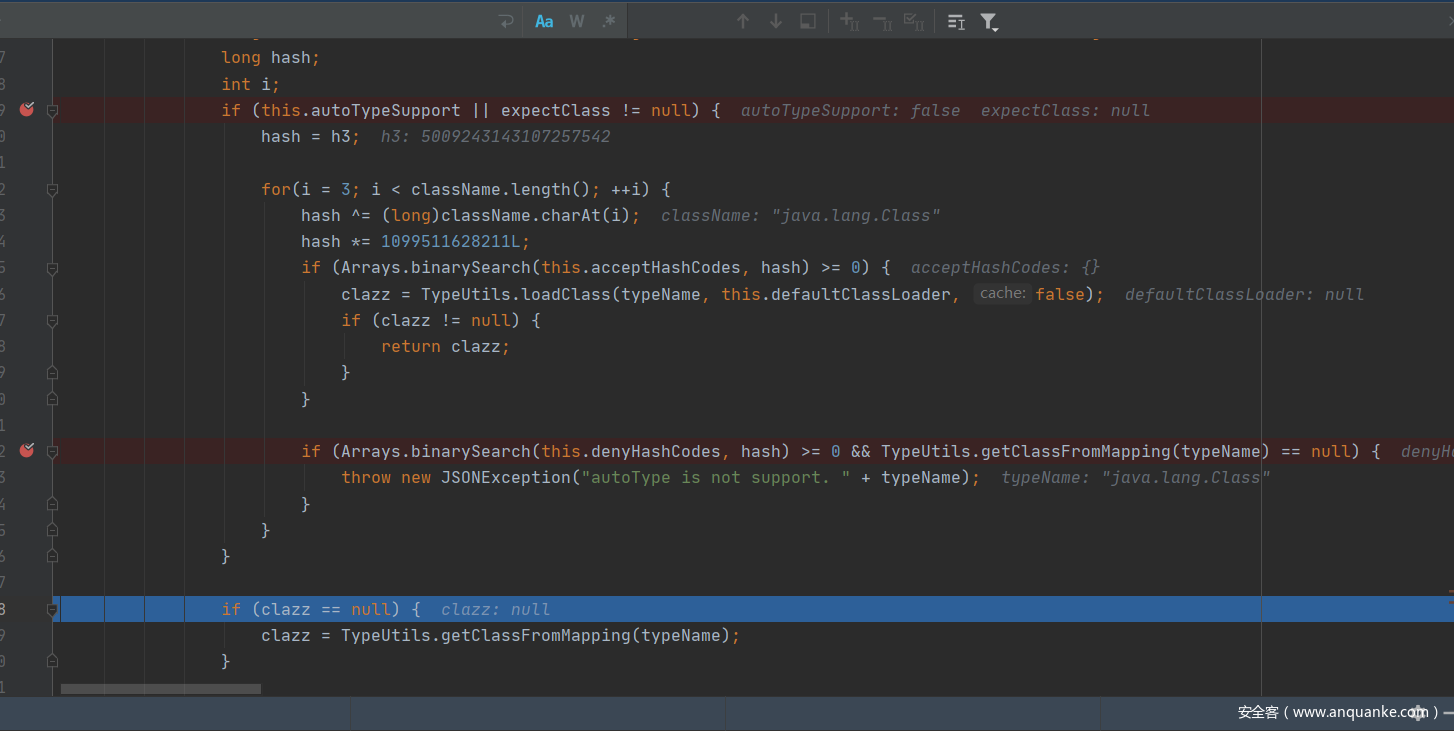The width and height of the screenshot is (1454, 731).
Task: Click the new line (wrap arrow) icon in search bar
Action: click(506, 21)
